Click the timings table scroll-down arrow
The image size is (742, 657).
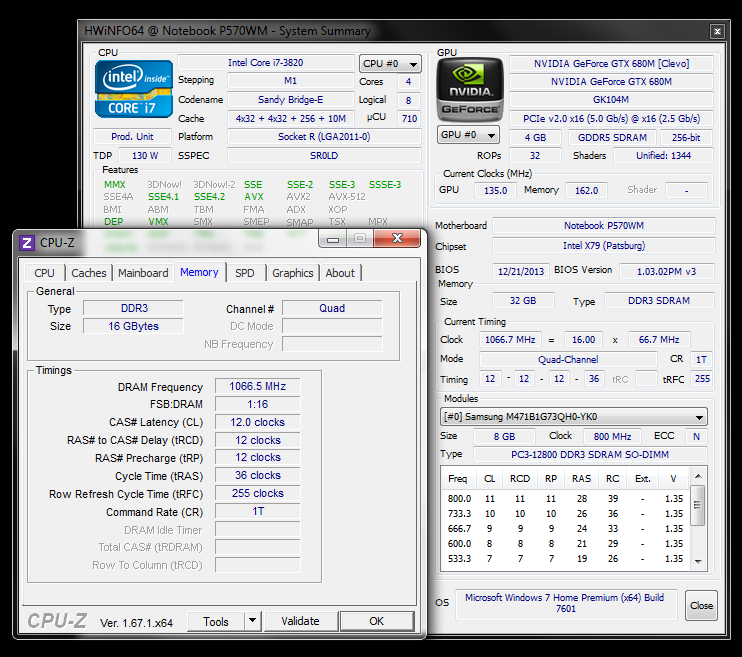tap(698, 561)
